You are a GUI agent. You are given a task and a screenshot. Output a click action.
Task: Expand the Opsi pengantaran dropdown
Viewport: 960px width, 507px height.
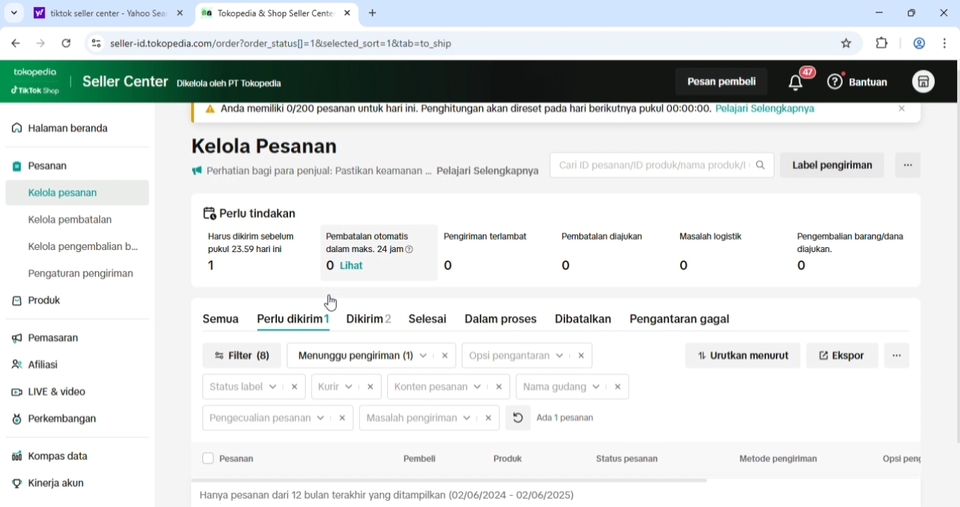pyautogui.click(x=559, y=356)
